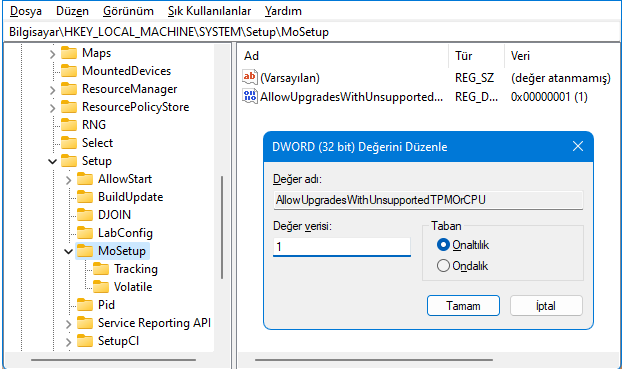Click the Maps folder icon
622x369 pixels.
(x=69, y=53)
